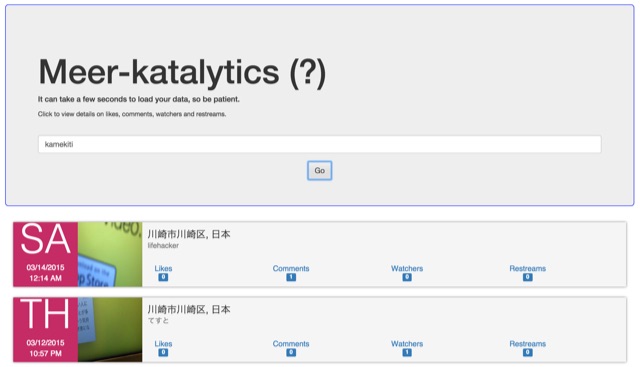
Task: Open Restreams for the lifehacker stream
Action: tap(527, 268)
